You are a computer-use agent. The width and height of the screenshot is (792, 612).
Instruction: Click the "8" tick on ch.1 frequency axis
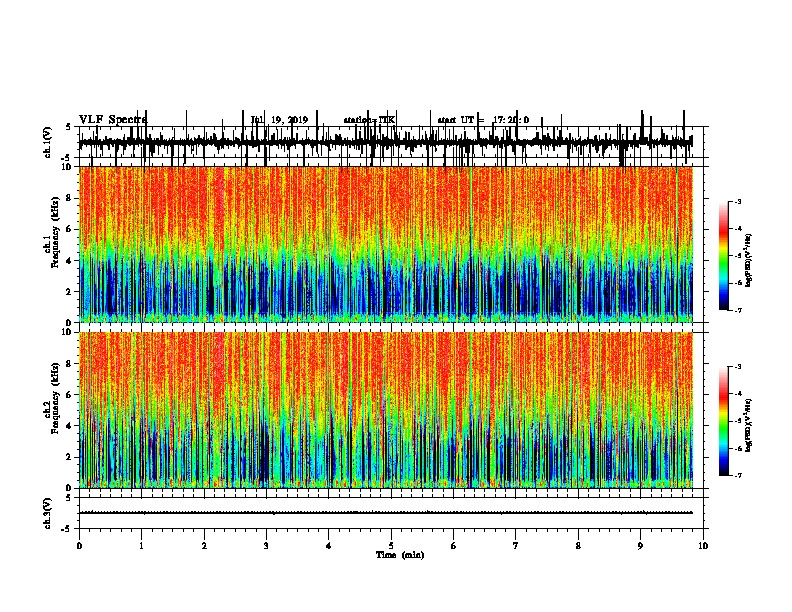(69, 198)
